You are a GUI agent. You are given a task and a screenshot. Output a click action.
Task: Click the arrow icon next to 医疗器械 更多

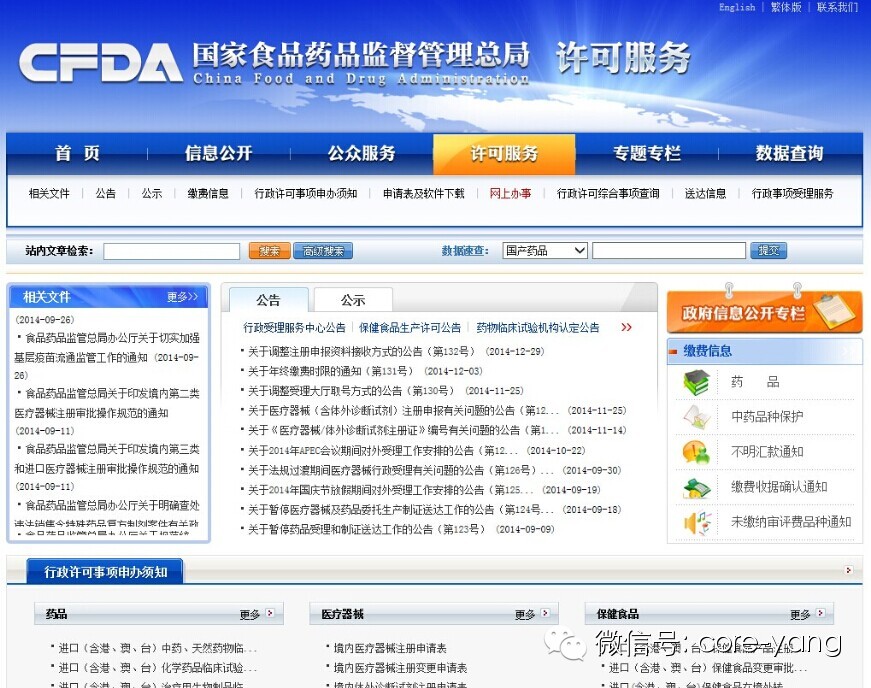coord(545,613)
